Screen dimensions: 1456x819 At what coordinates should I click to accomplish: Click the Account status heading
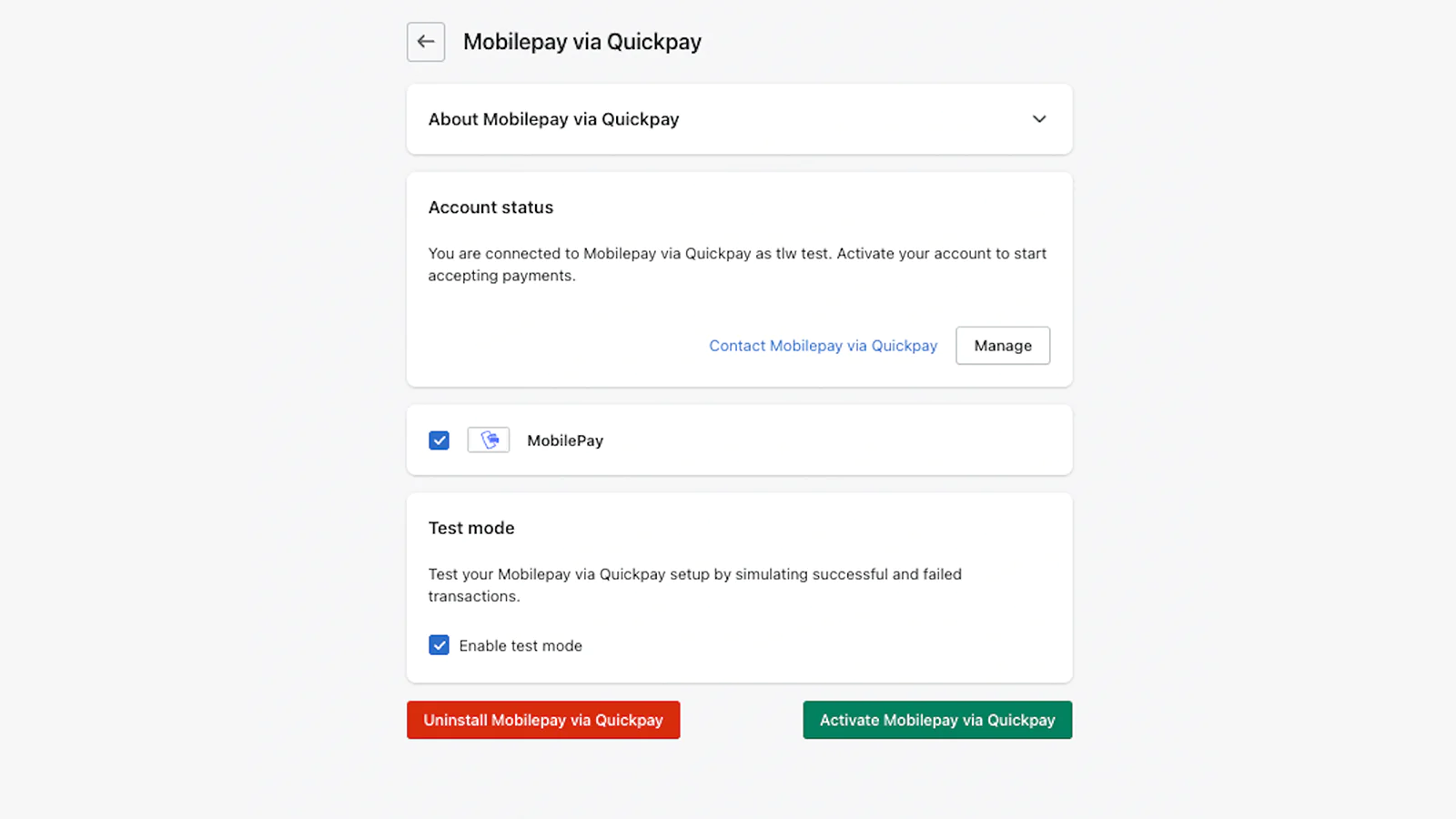[490, 207]
